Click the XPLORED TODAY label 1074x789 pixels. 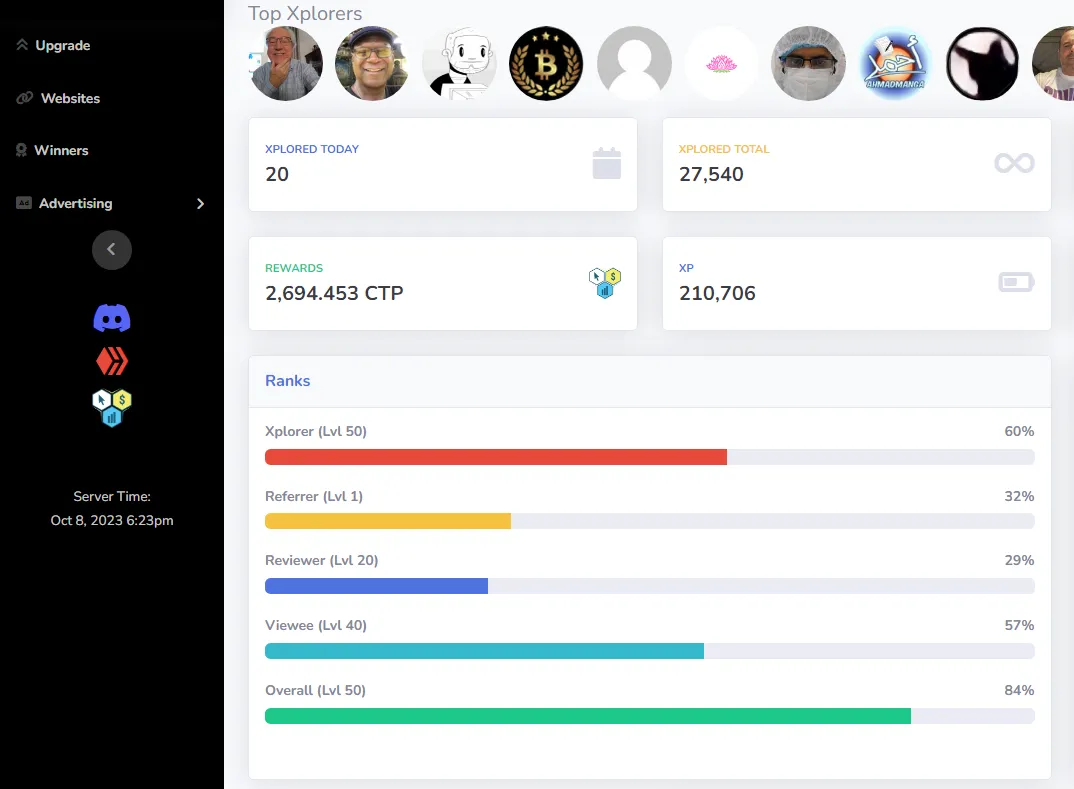pyautogui.click(x=312, y=149)
